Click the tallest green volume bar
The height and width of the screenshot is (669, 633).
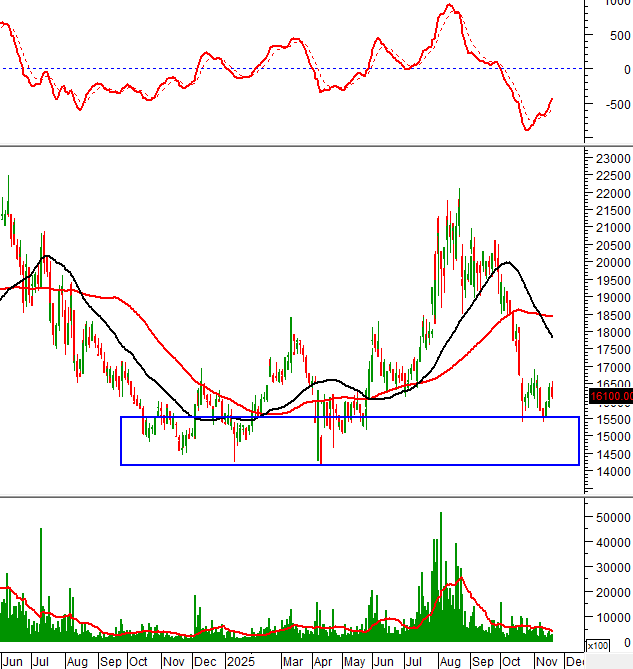[440, 575]
